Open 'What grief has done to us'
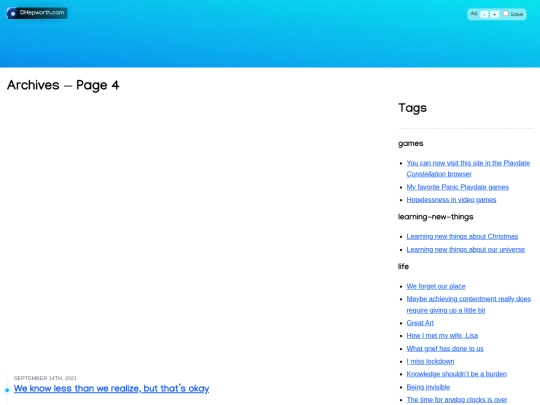The image size is (540, 405). pyautogui.click(x=445, y=349)
